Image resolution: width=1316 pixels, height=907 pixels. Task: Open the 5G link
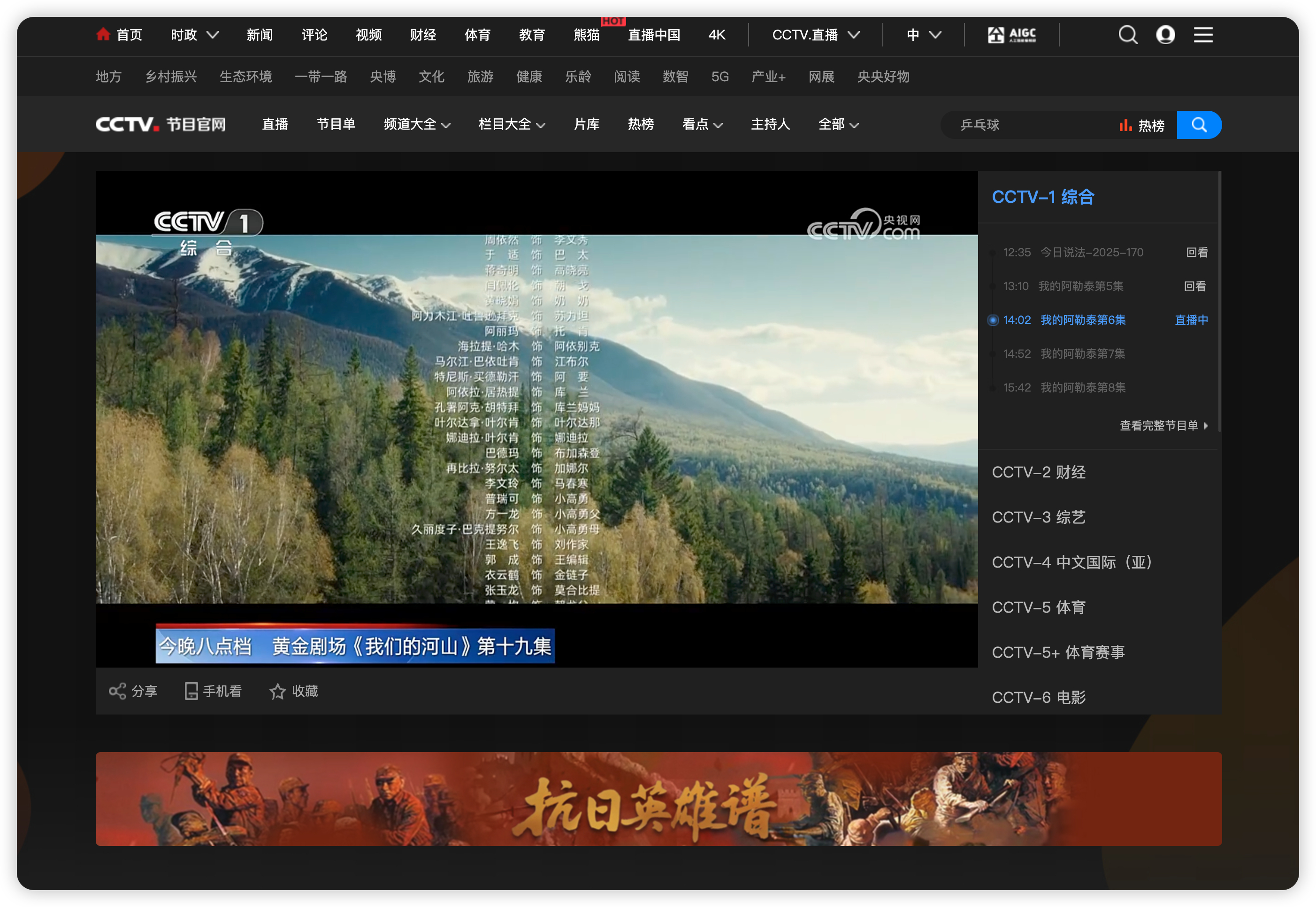pos(719,77)
